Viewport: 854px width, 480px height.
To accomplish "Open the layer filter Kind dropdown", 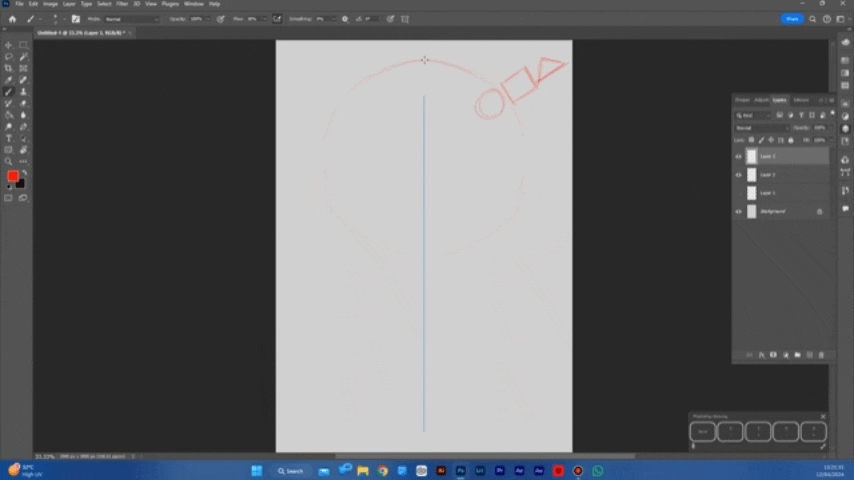I will coord(754,115).
